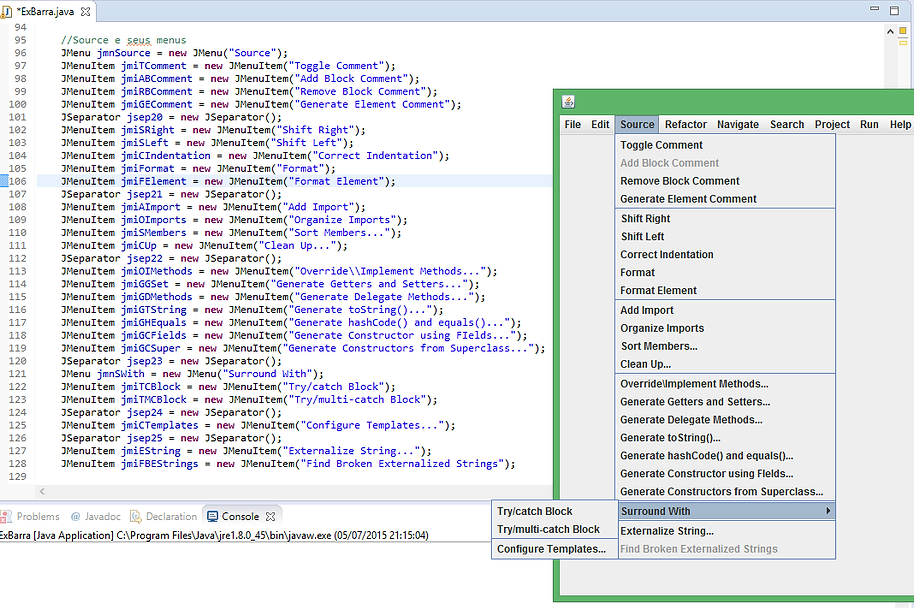Viewport: 914px width, 608px height.
Task: Select Organize Imports
Action: click(x=725, y=328)
